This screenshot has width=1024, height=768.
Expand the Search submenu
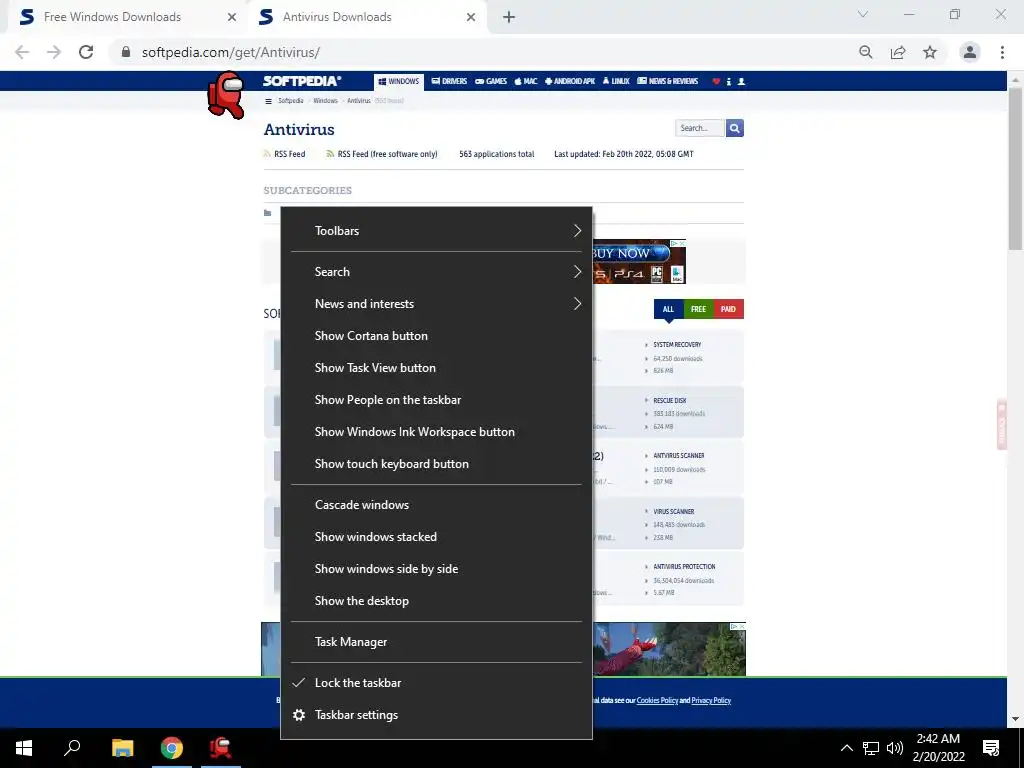click(x=436, y=272)
